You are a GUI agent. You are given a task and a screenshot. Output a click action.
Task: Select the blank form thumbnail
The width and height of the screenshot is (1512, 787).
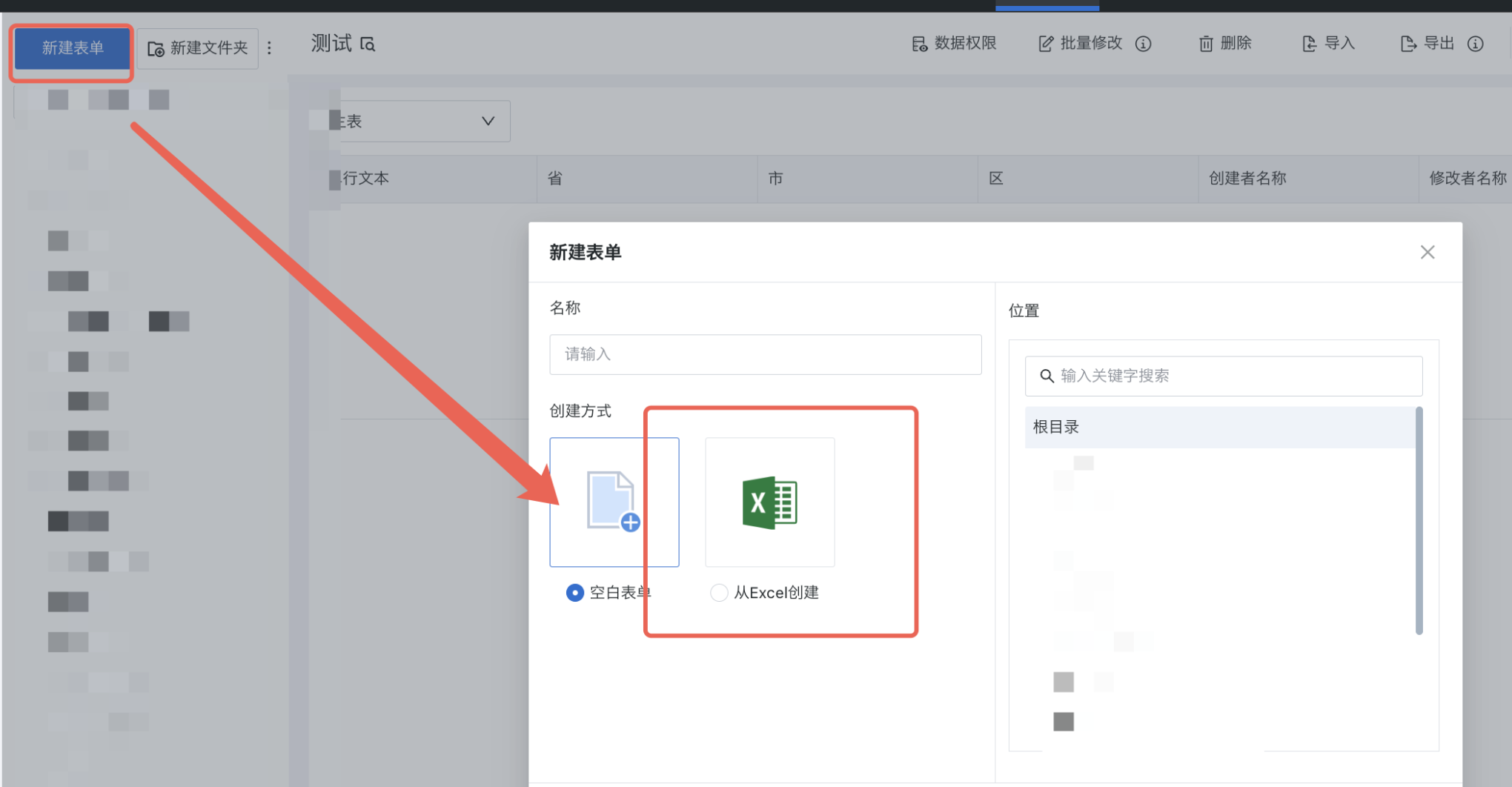coord(614,502)
